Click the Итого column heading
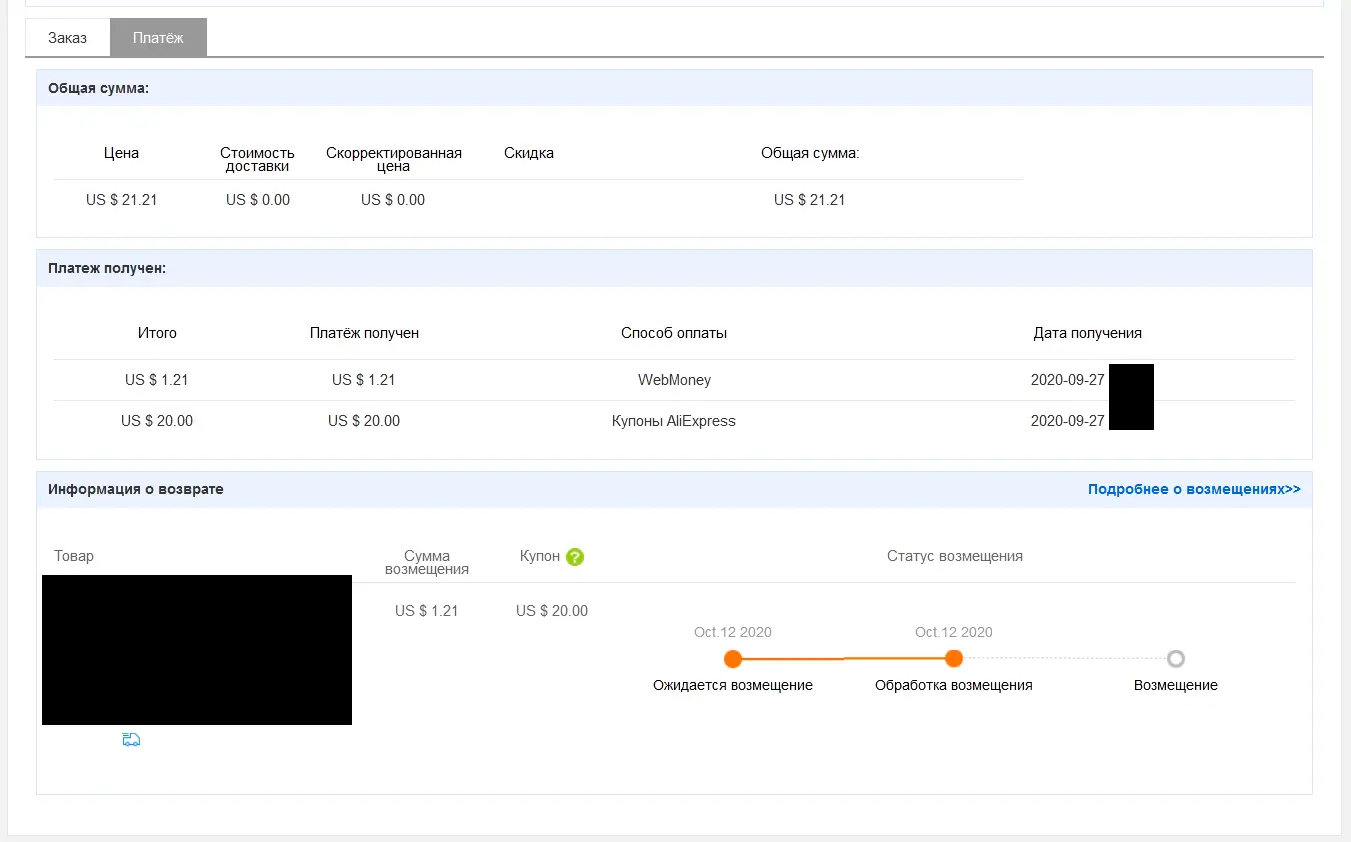 [x=157, y=333]
